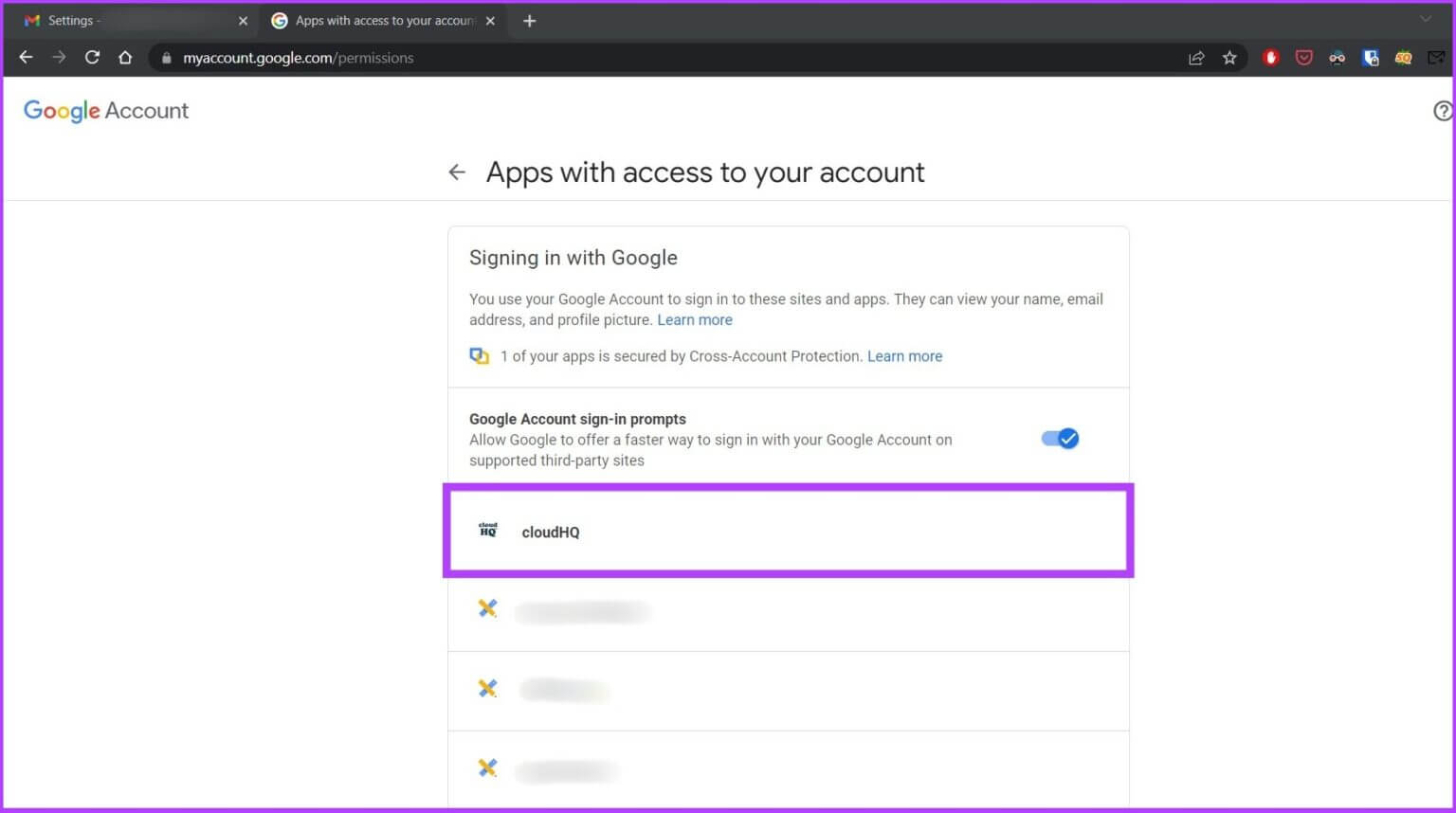Open the blue shield extension icon
This screenshot has height=813, width=1456.
pyautogui.click(x=1370, y=58)
